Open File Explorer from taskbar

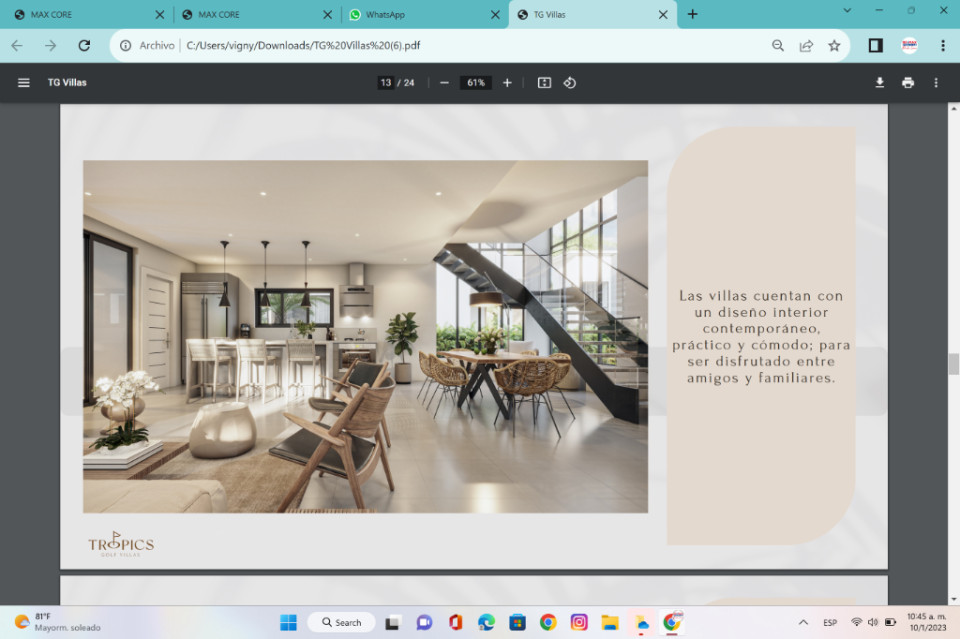click(610, 622)
